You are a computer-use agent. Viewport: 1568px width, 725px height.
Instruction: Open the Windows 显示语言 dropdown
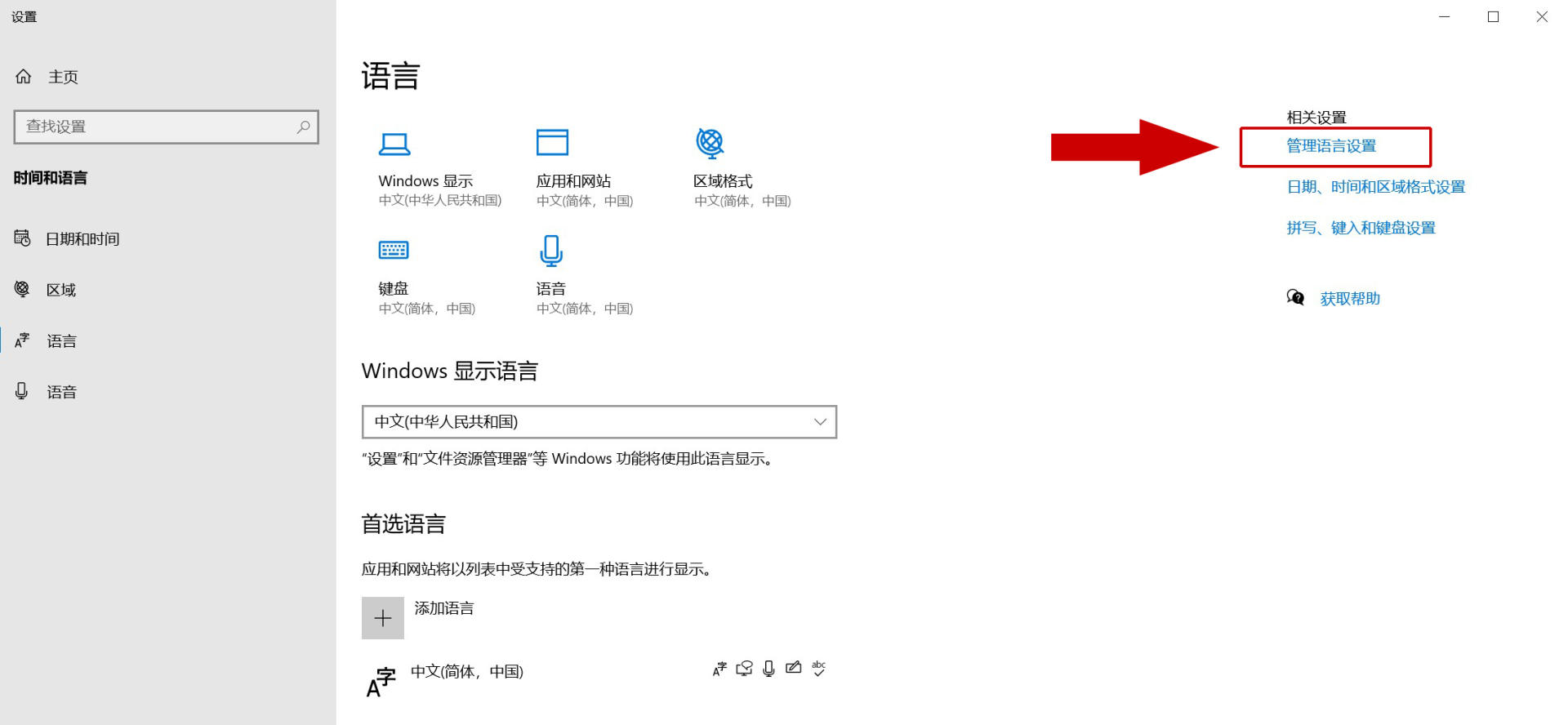pyautogui.click(x=599, y=422)
